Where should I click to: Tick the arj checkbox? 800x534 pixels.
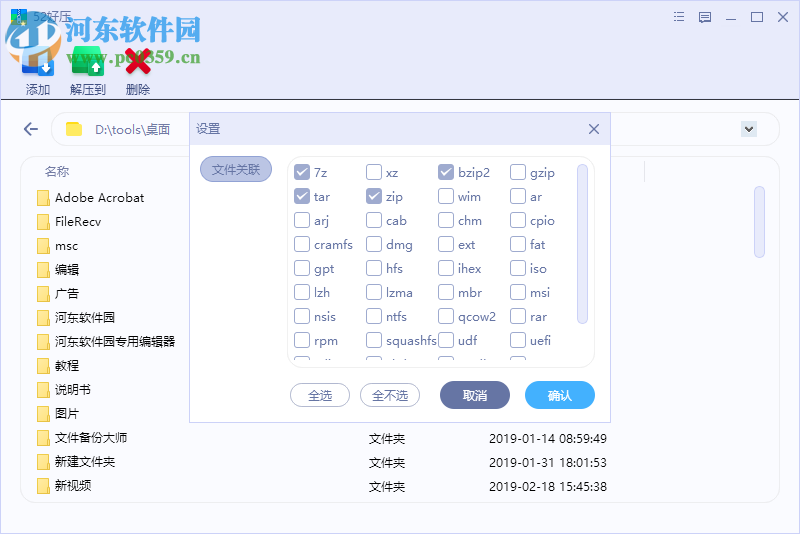pyautogui.click(x=302, y=220)
